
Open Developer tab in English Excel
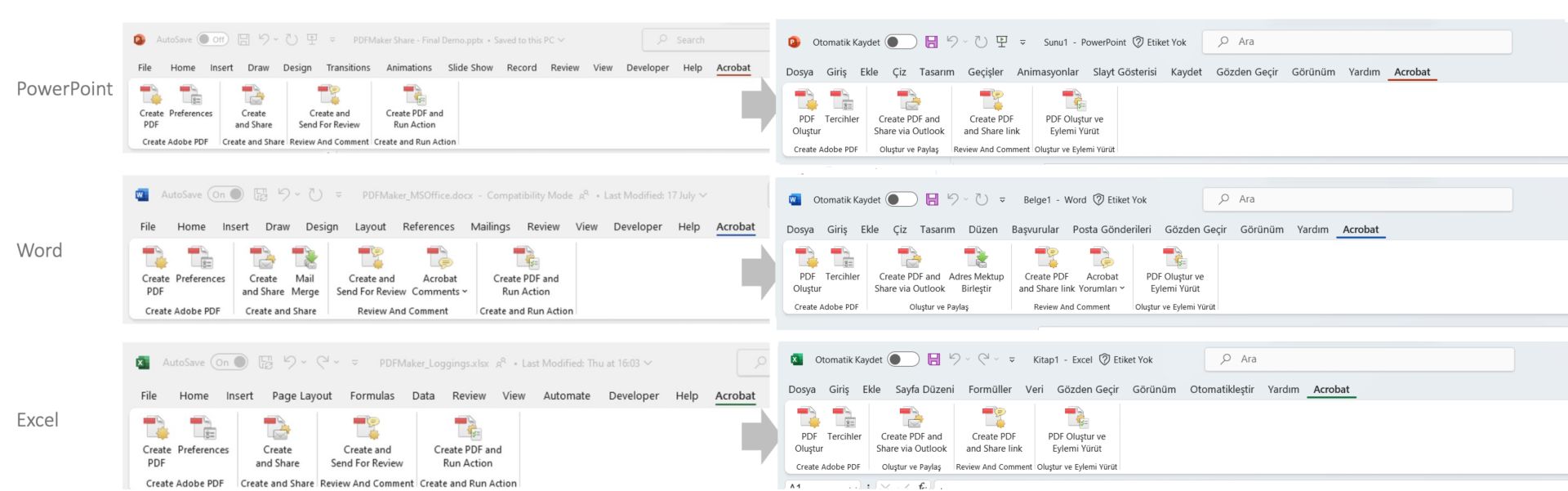[633, 395]
